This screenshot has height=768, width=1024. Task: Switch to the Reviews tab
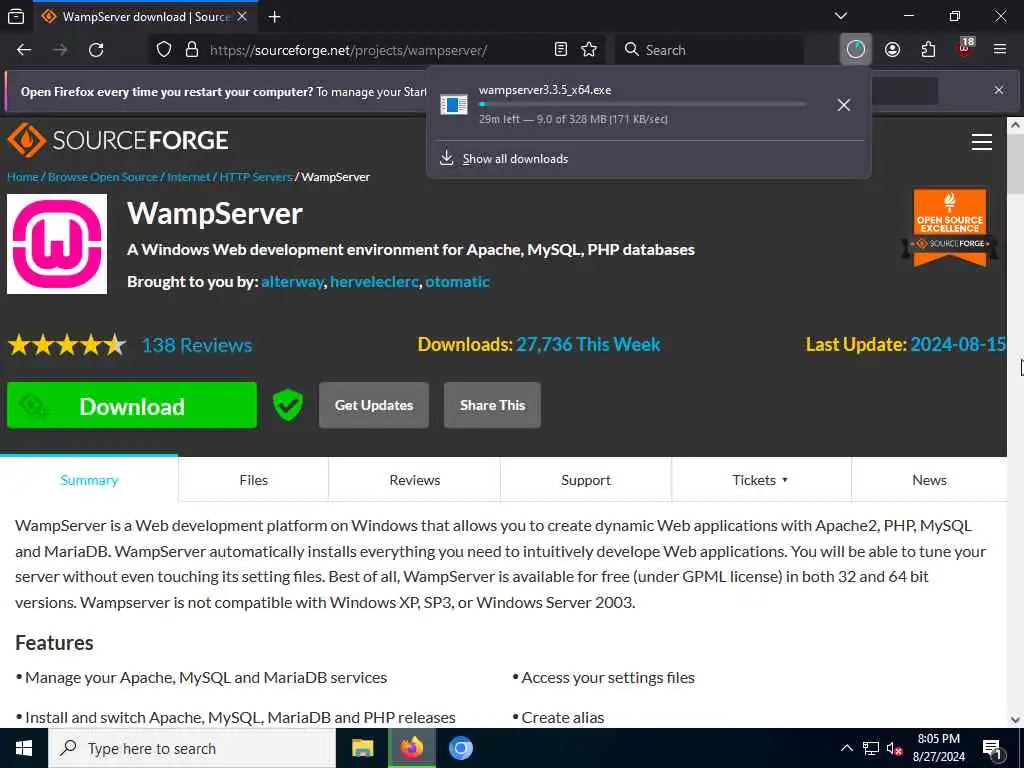coord(415,480)
